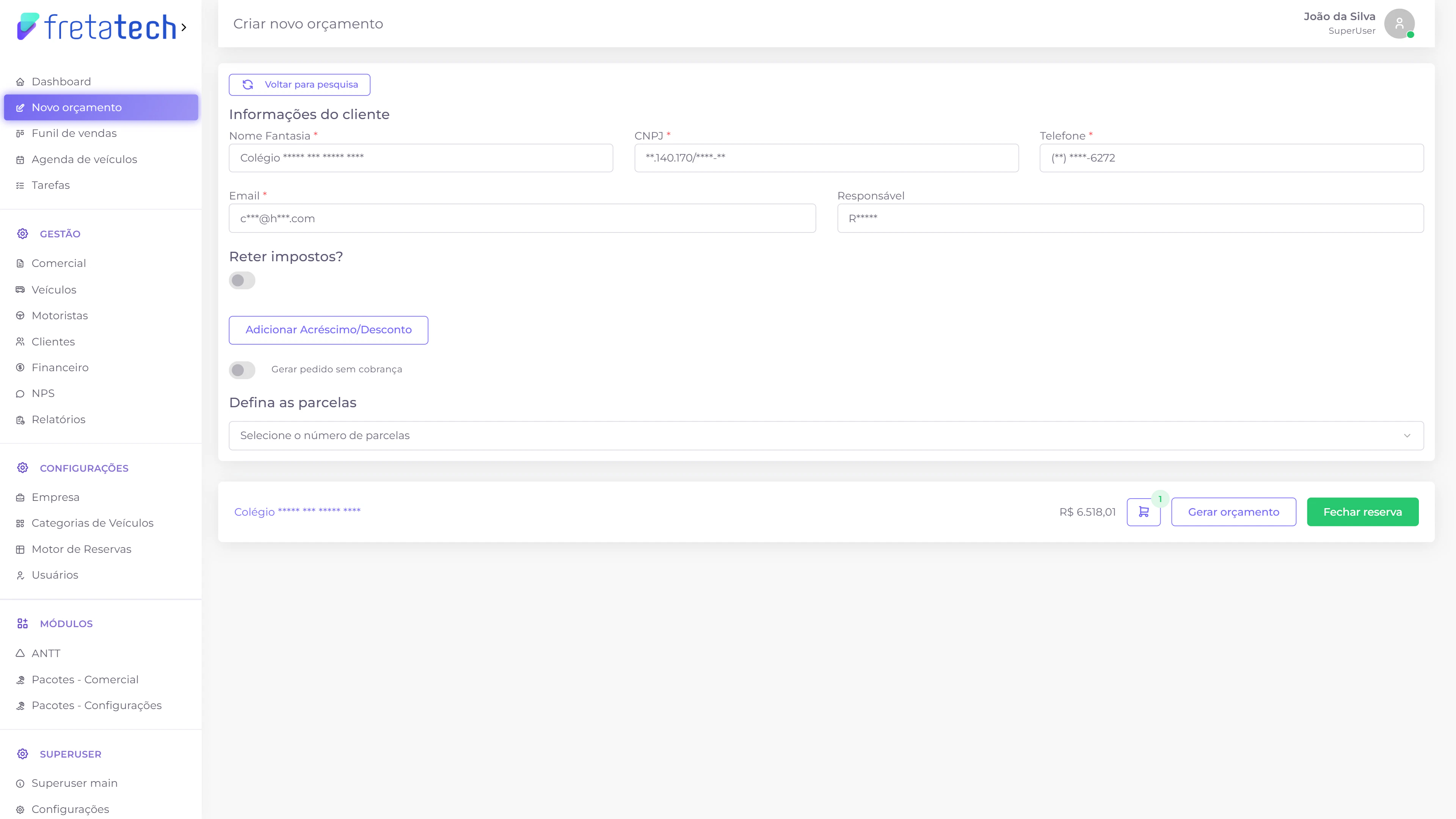Click Adicionar Acréscimo/Desconto button
The image size is (1456, 819).
coord(328,329)
